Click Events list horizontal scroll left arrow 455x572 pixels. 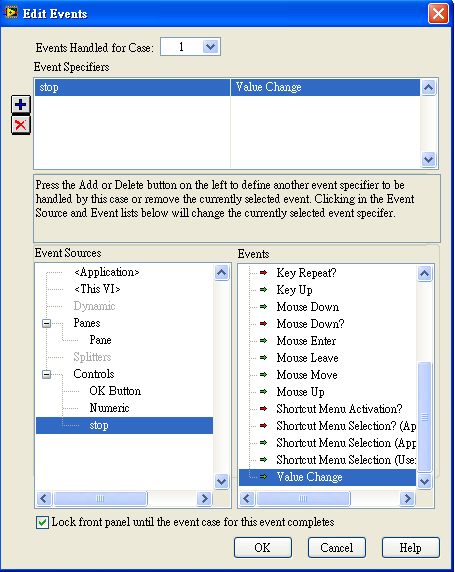247,499
